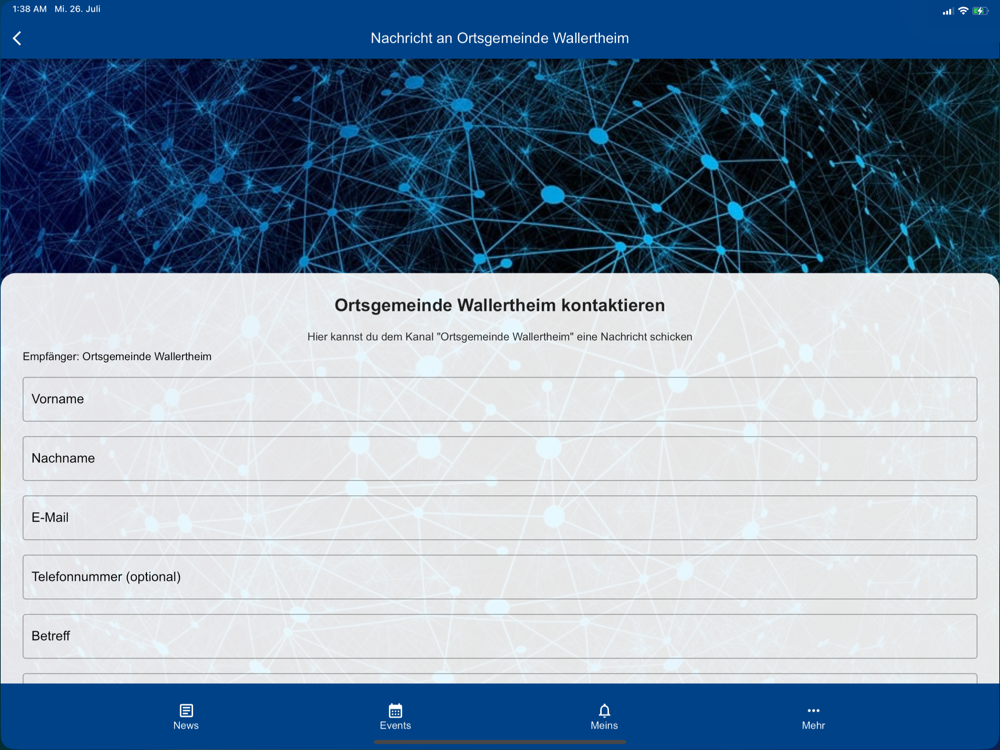Open the Mehr menu tab
This screenshot has height=750, width=1000.
coord(813,717)
